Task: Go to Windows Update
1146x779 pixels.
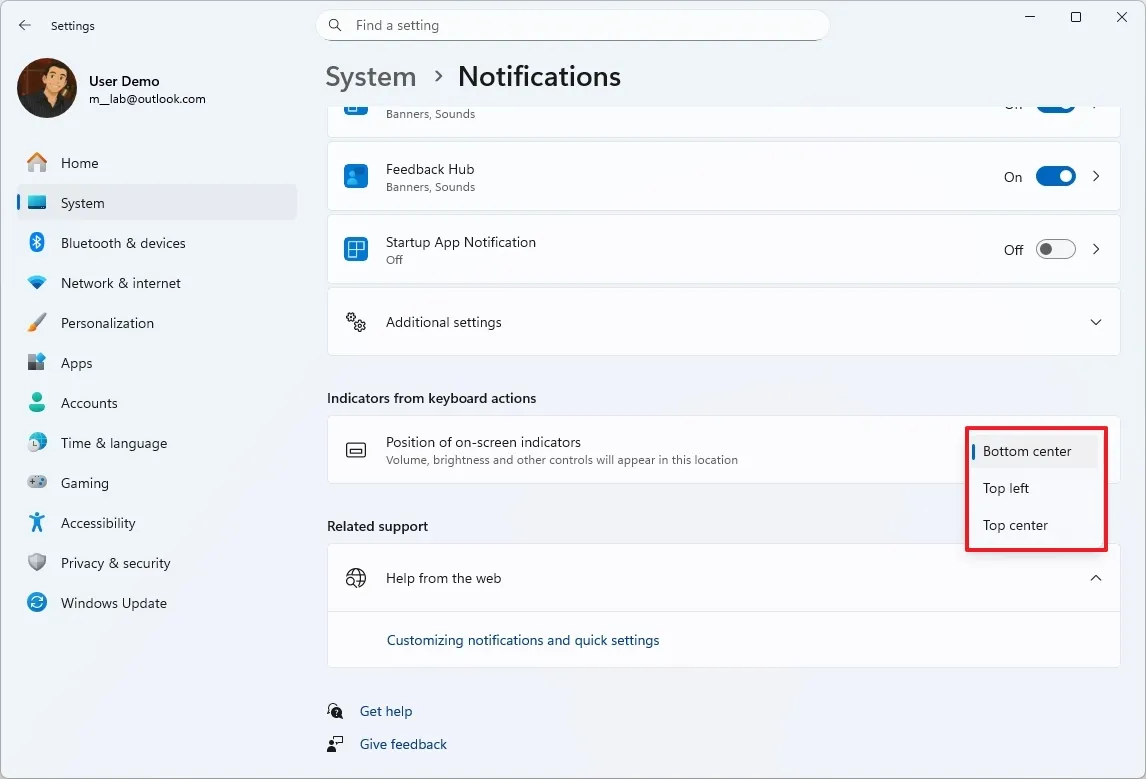Action: click(114, 602)
